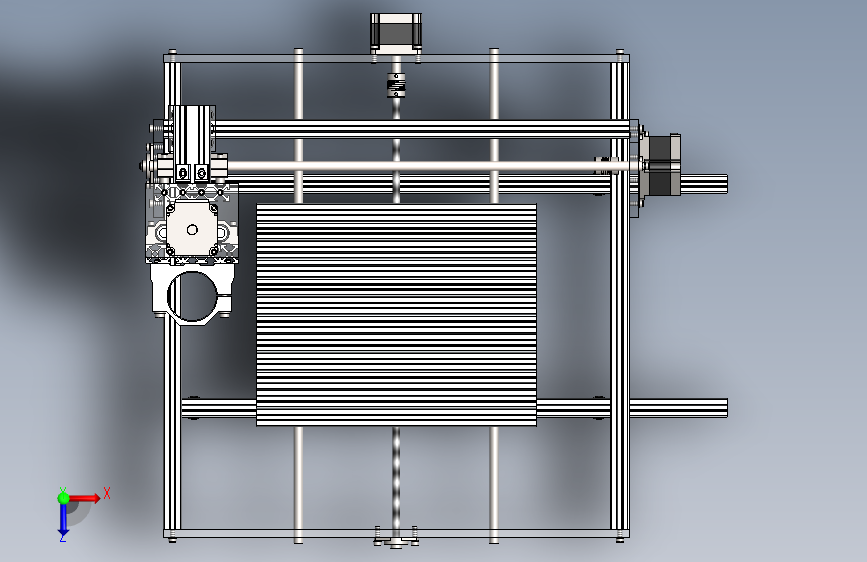Click the green Y axis ball of the triad

64,498
